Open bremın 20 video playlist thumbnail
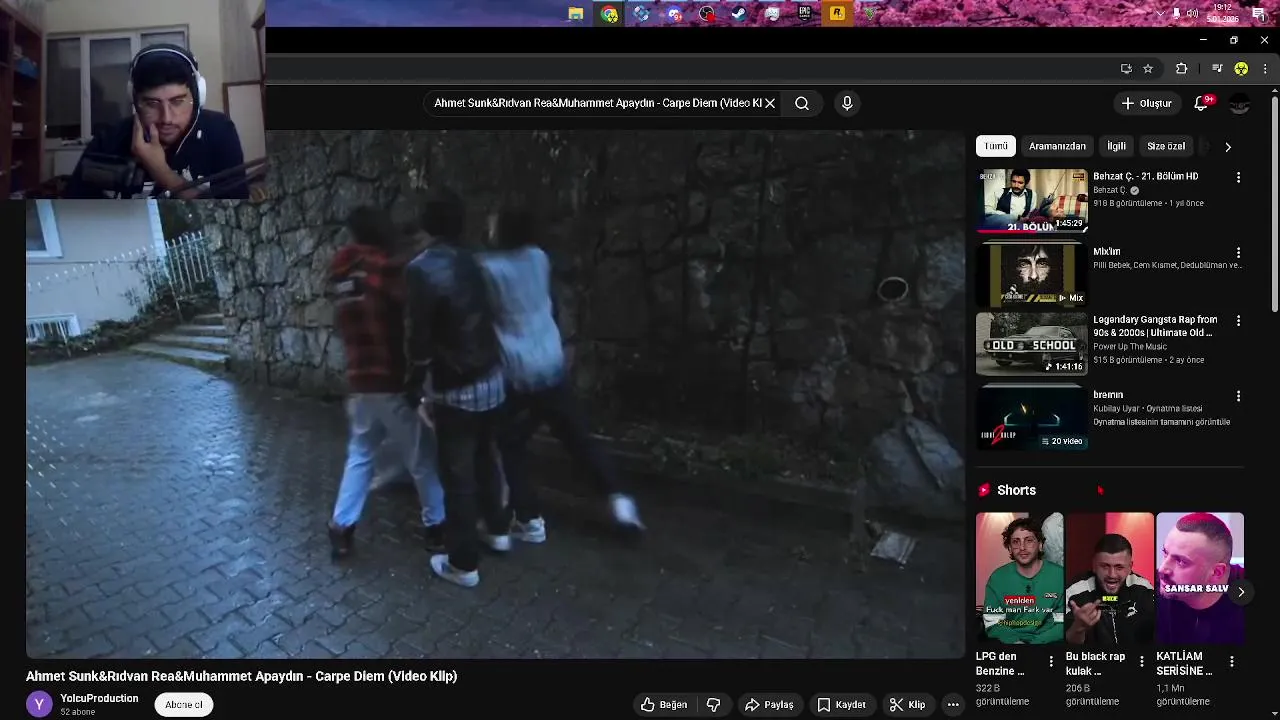Screen dimensions: 1280x720 [x=1031, y=419]
